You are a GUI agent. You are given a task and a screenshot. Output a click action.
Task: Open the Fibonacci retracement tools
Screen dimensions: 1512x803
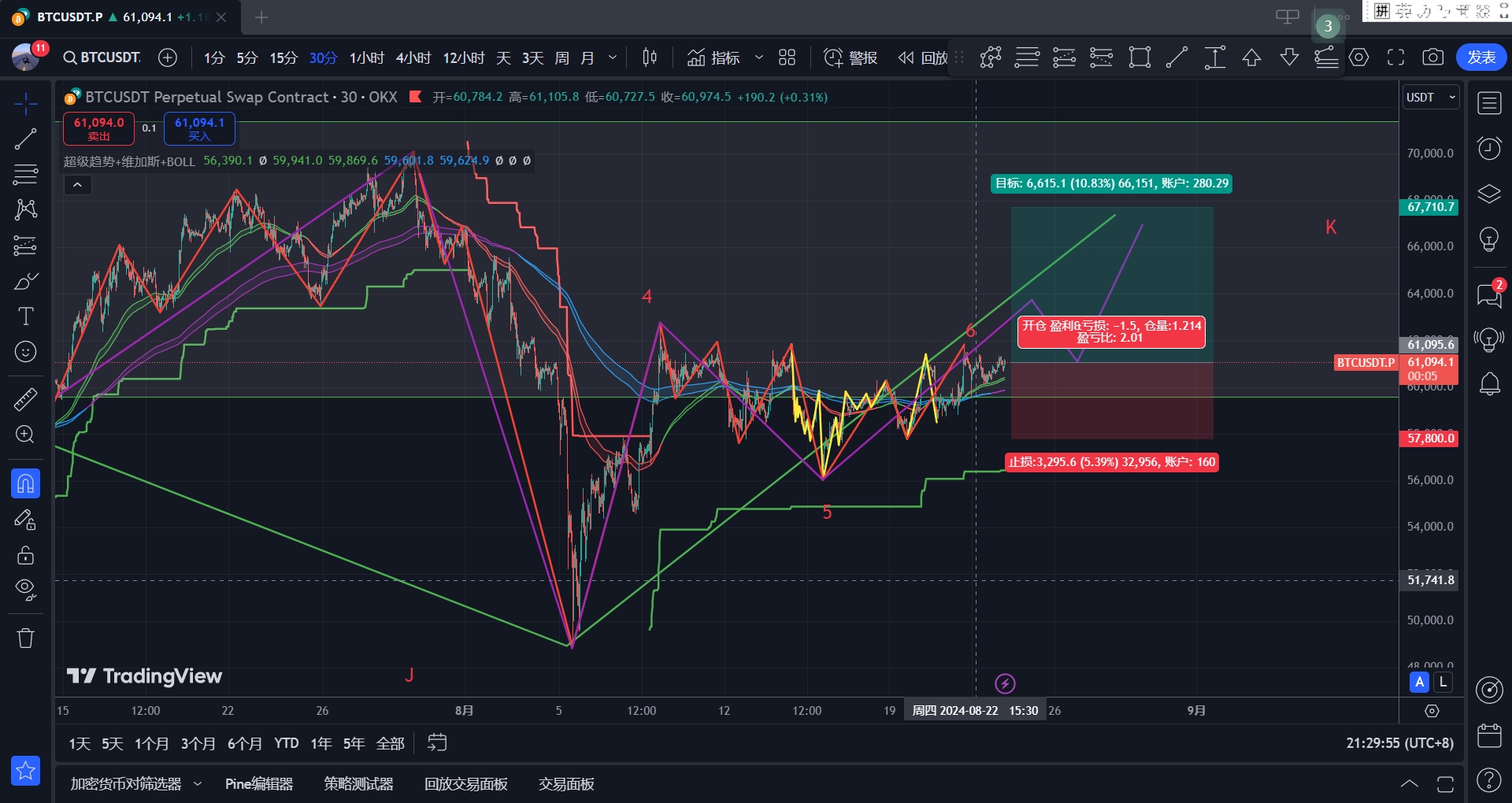coord(25,174)
